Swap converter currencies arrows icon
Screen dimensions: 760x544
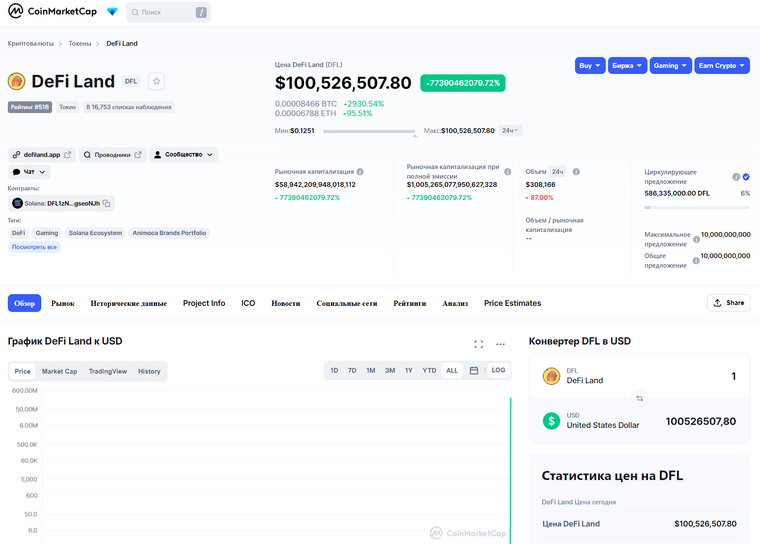640,398
